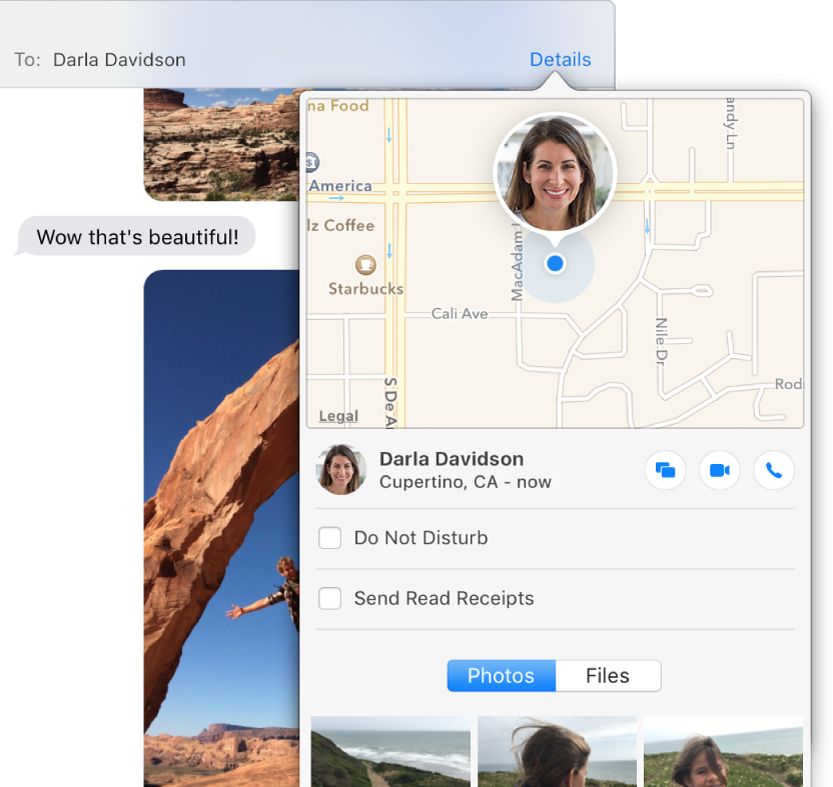Image resolution: width=833 pixels, height=787 pixels.
Task: Open the third photo thumbnail of girl
Action: tap(722, 751)
